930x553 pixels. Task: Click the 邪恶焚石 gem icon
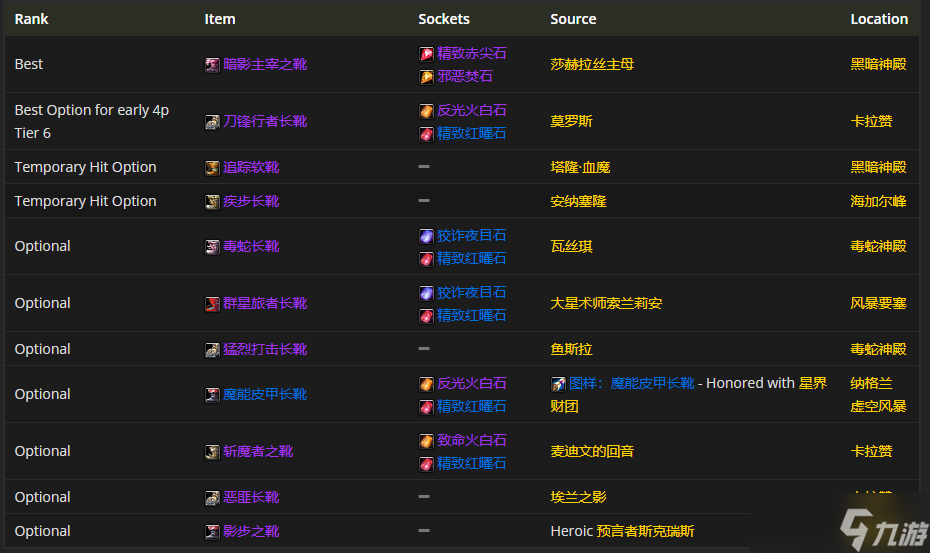pyautogui.click(x=426, y=77)
